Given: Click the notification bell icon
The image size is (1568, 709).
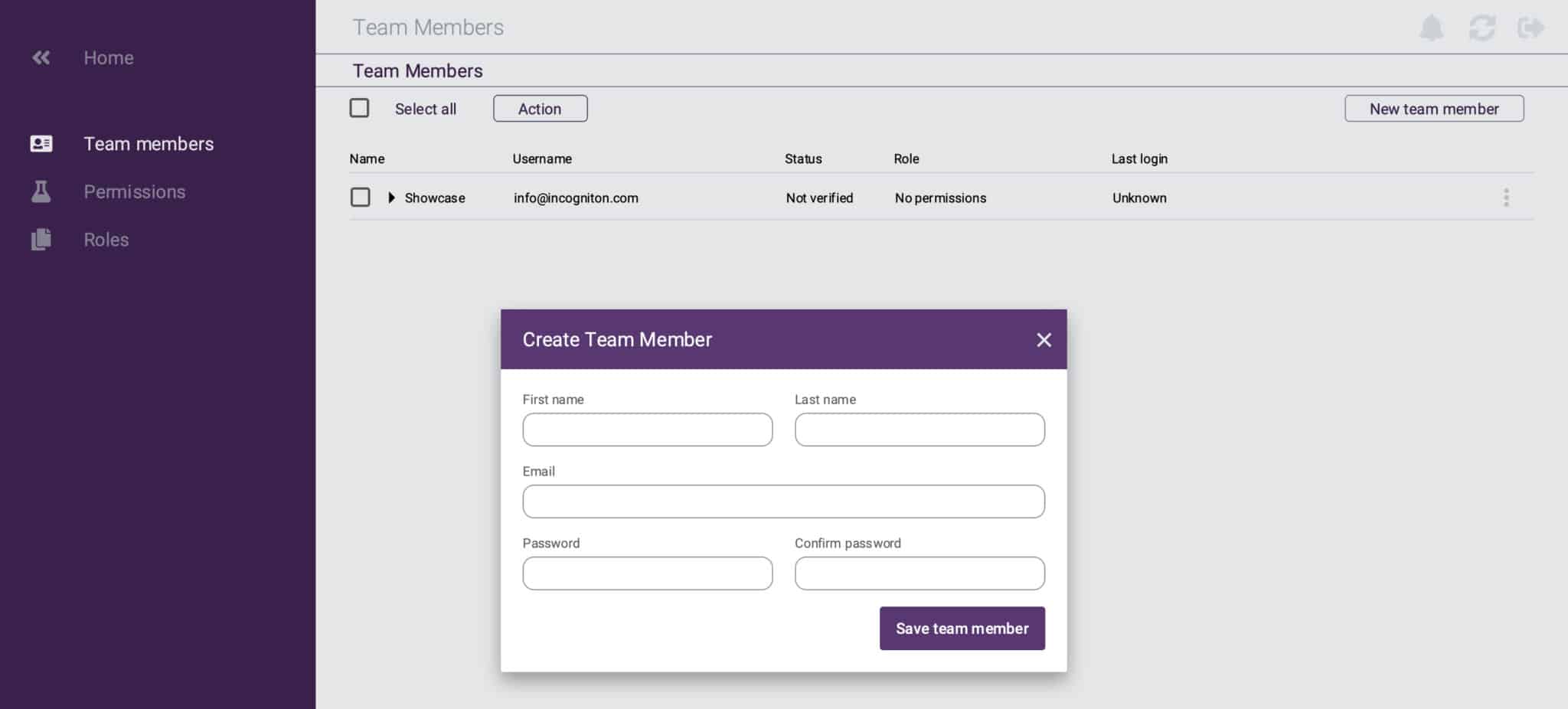Looking at the screenshot, I should tap(1431, 28).
